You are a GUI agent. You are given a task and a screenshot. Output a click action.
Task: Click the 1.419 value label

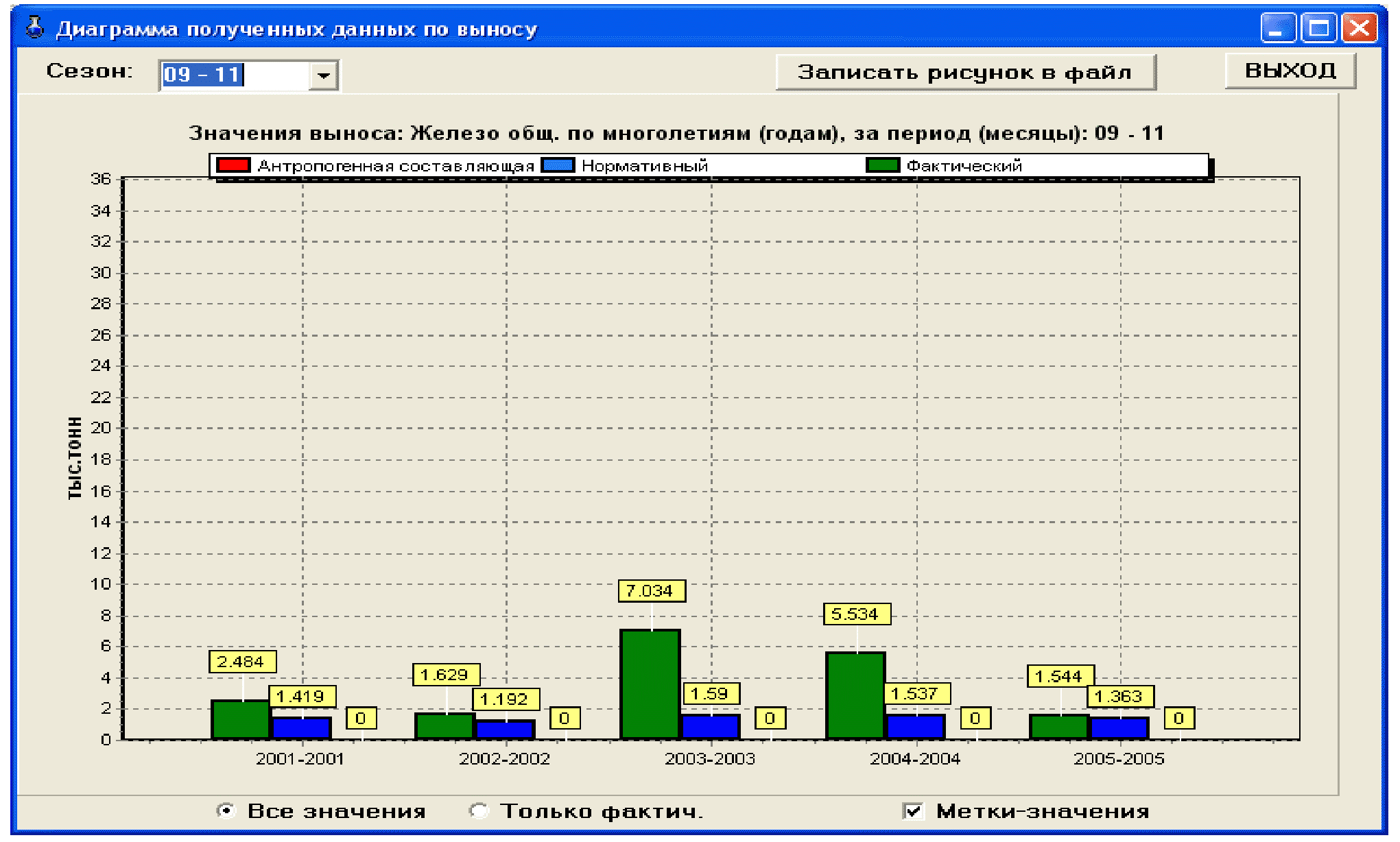(x=302, y=697)
